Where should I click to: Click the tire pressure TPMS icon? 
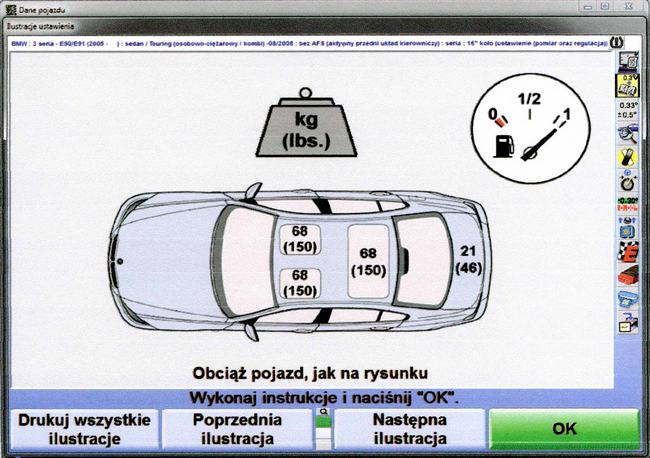click(616, 43)
